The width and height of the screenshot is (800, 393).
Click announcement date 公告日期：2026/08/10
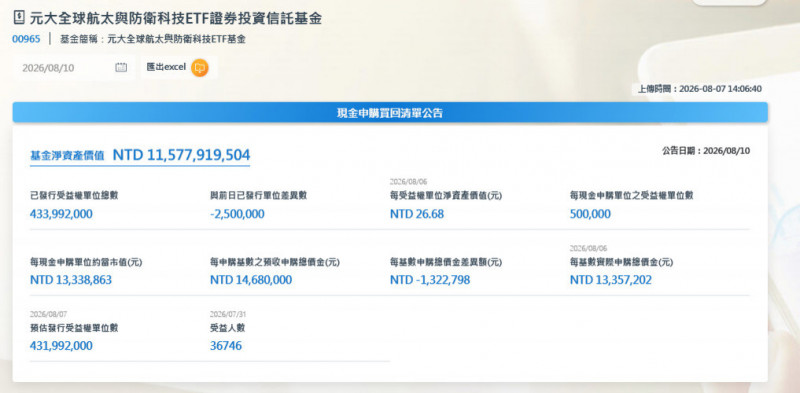coord(706,151)
